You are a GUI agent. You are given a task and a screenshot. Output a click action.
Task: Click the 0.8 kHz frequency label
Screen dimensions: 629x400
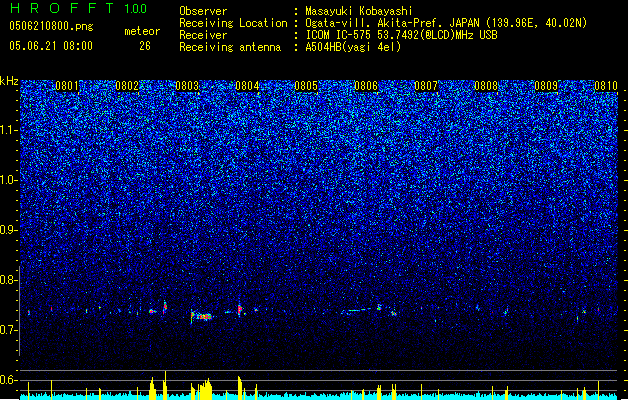click(8, 280)
